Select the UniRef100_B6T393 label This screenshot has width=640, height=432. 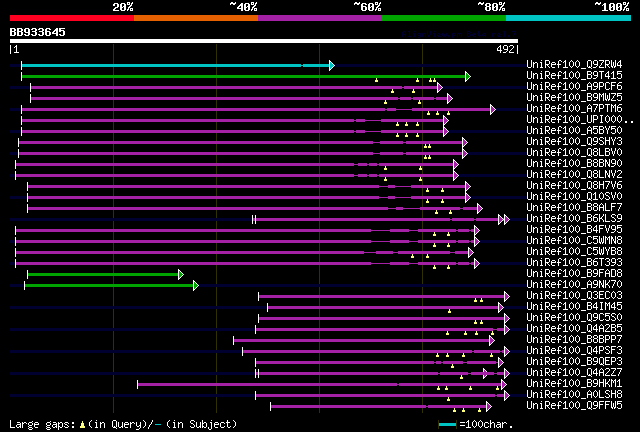574,263
